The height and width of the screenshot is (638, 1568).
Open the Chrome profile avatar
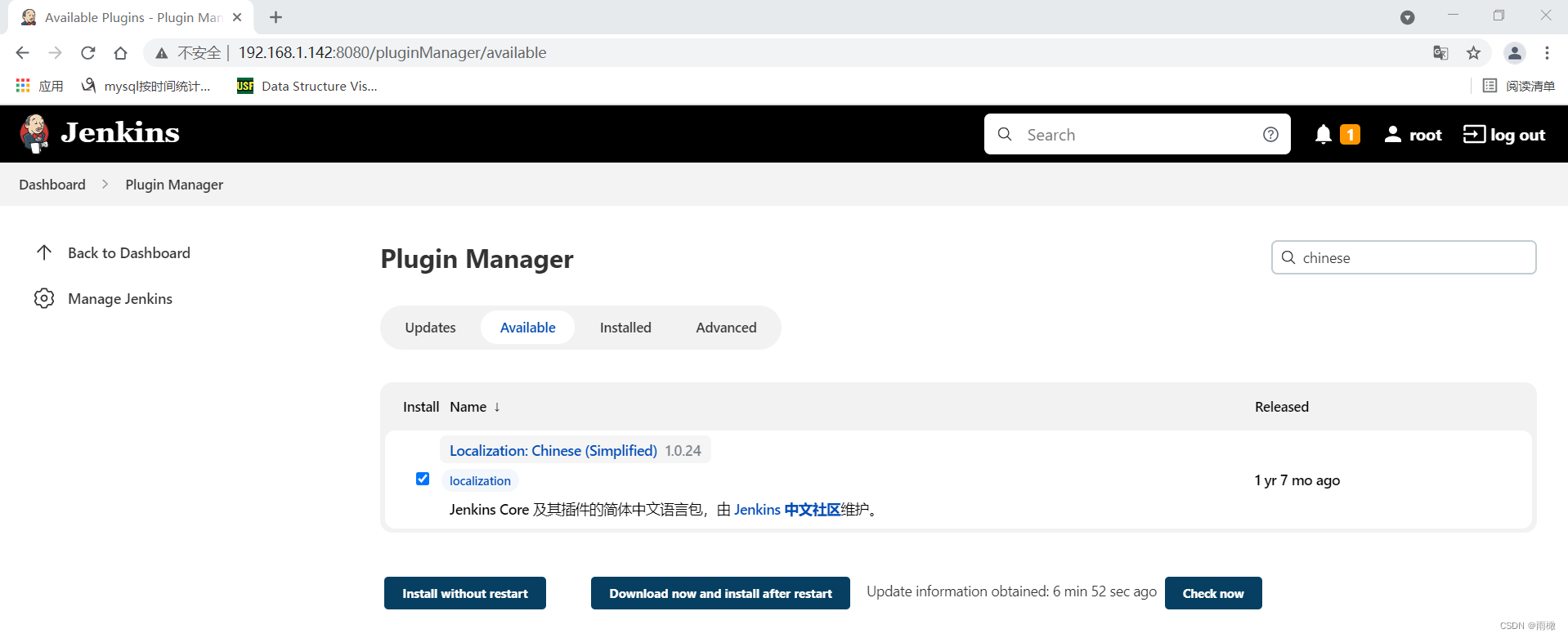tap(1514, 52)
